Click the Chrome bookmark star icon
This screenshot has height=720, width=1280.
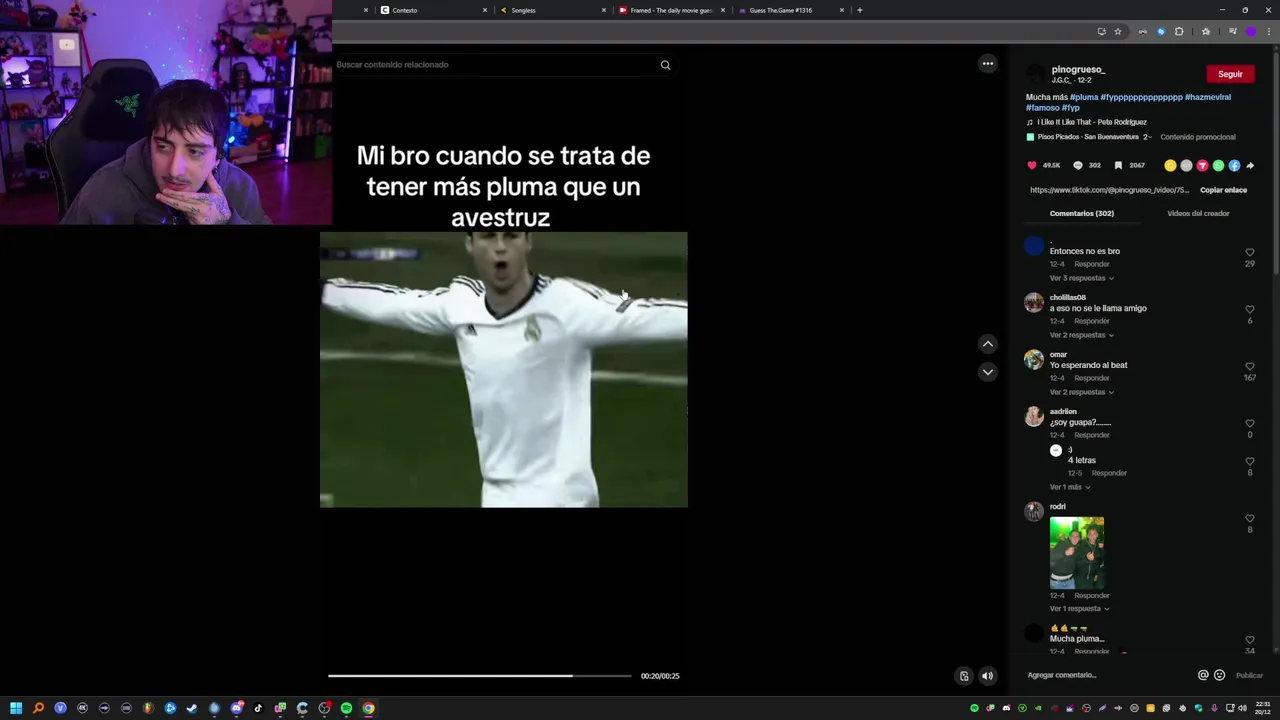(1118, 31)
